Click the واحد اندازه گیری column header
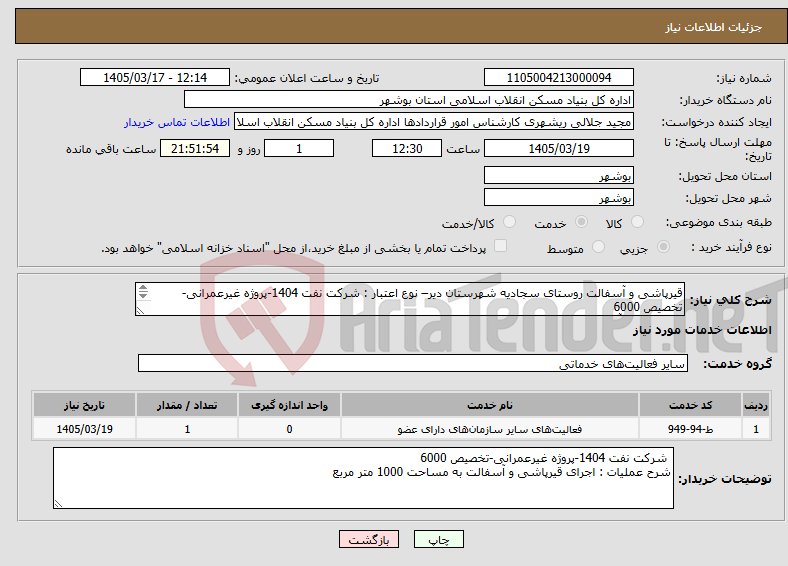788x566 pixels. pyautogui.click(x=289, y=405)
